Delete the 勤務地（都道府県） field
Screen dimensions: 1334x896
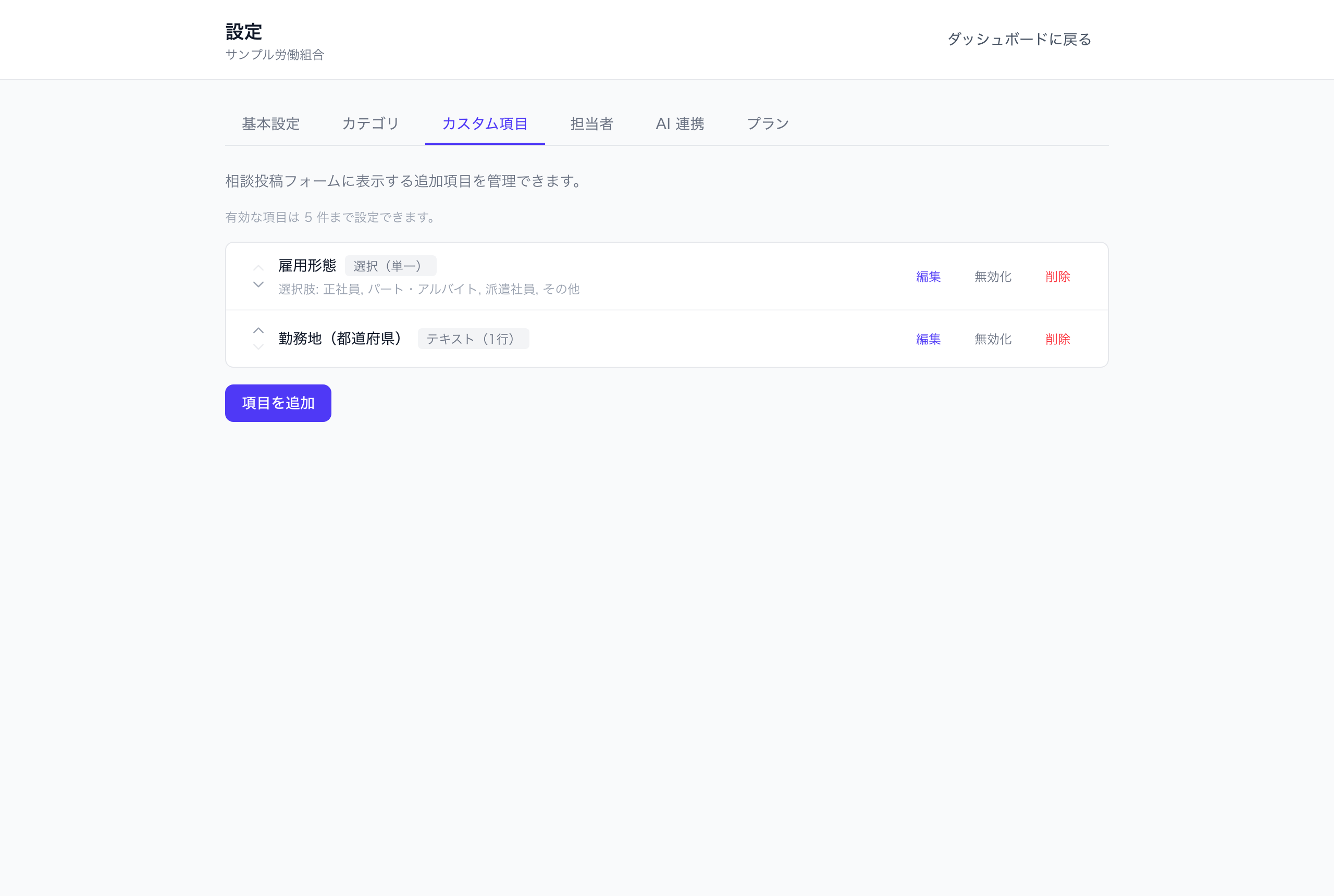point(1057,339)
